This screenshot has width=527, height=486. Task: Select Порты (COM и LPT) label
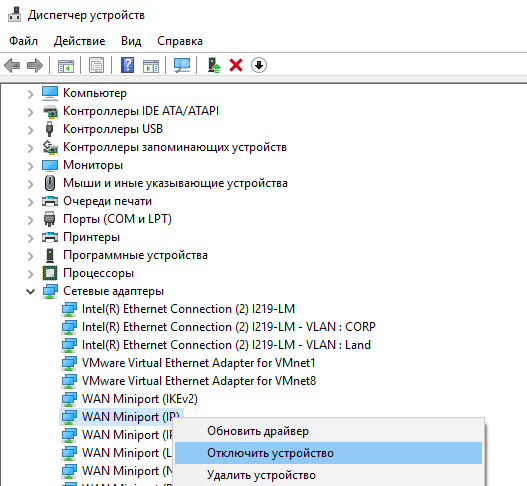(117, 219)
